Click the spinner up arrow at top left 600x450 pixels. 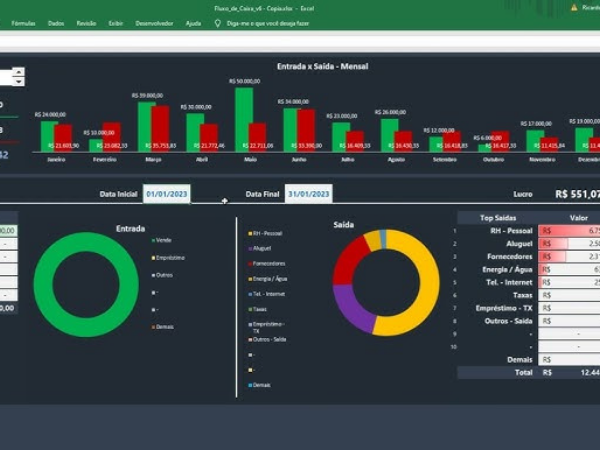click(x=19, y=73)
